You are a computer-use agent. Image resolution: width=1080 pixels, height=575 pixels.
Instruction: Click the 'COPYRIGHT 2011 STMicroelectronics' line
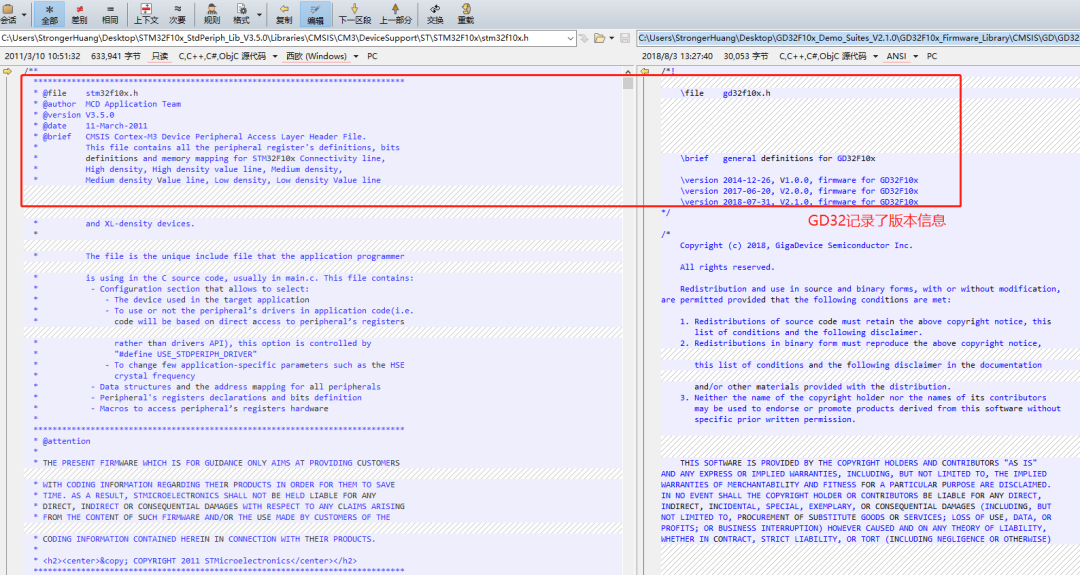coord(200,561)
